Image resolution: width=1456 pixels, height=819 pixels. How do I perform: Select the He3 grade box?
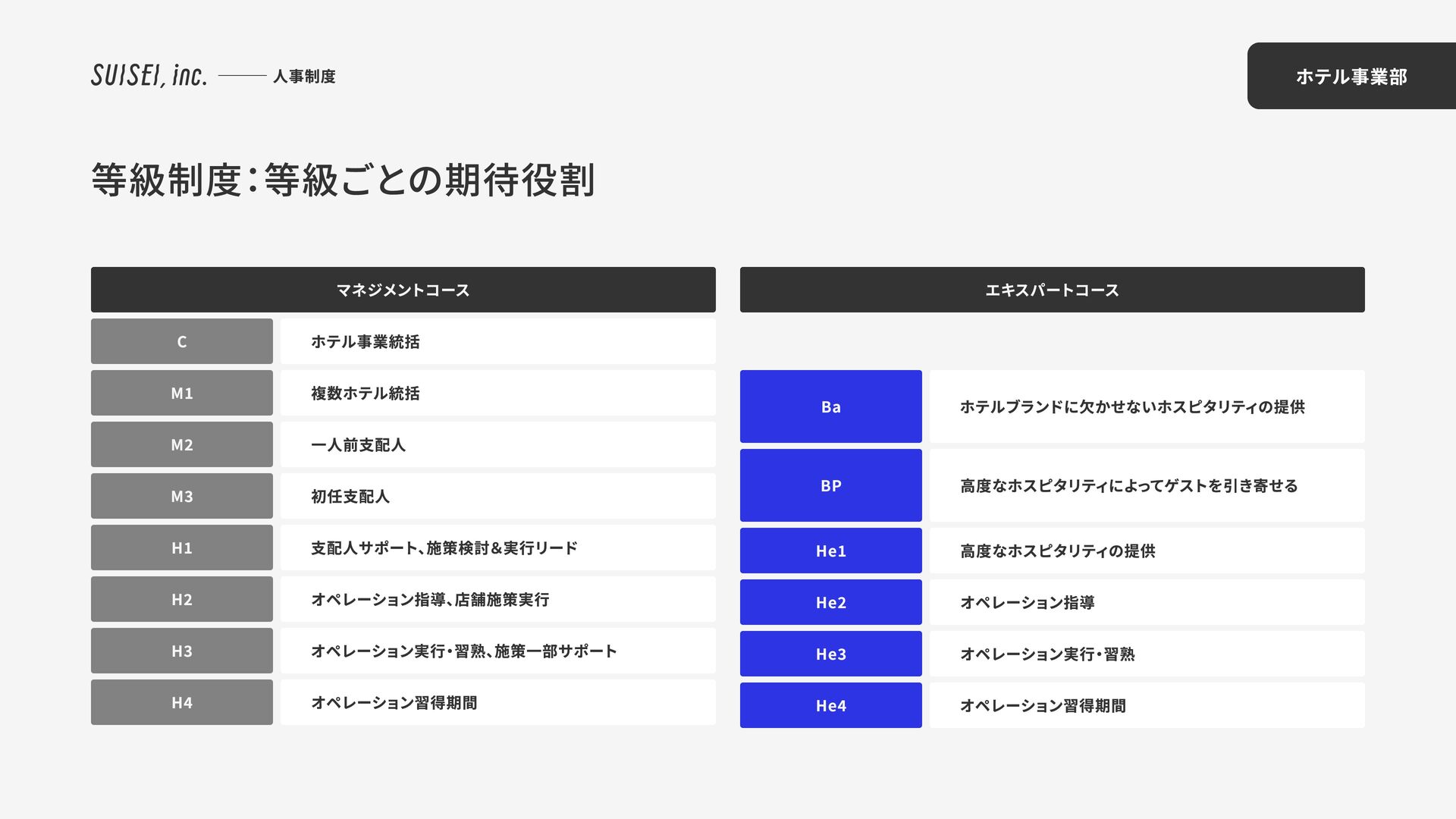(x=831, y=654)
